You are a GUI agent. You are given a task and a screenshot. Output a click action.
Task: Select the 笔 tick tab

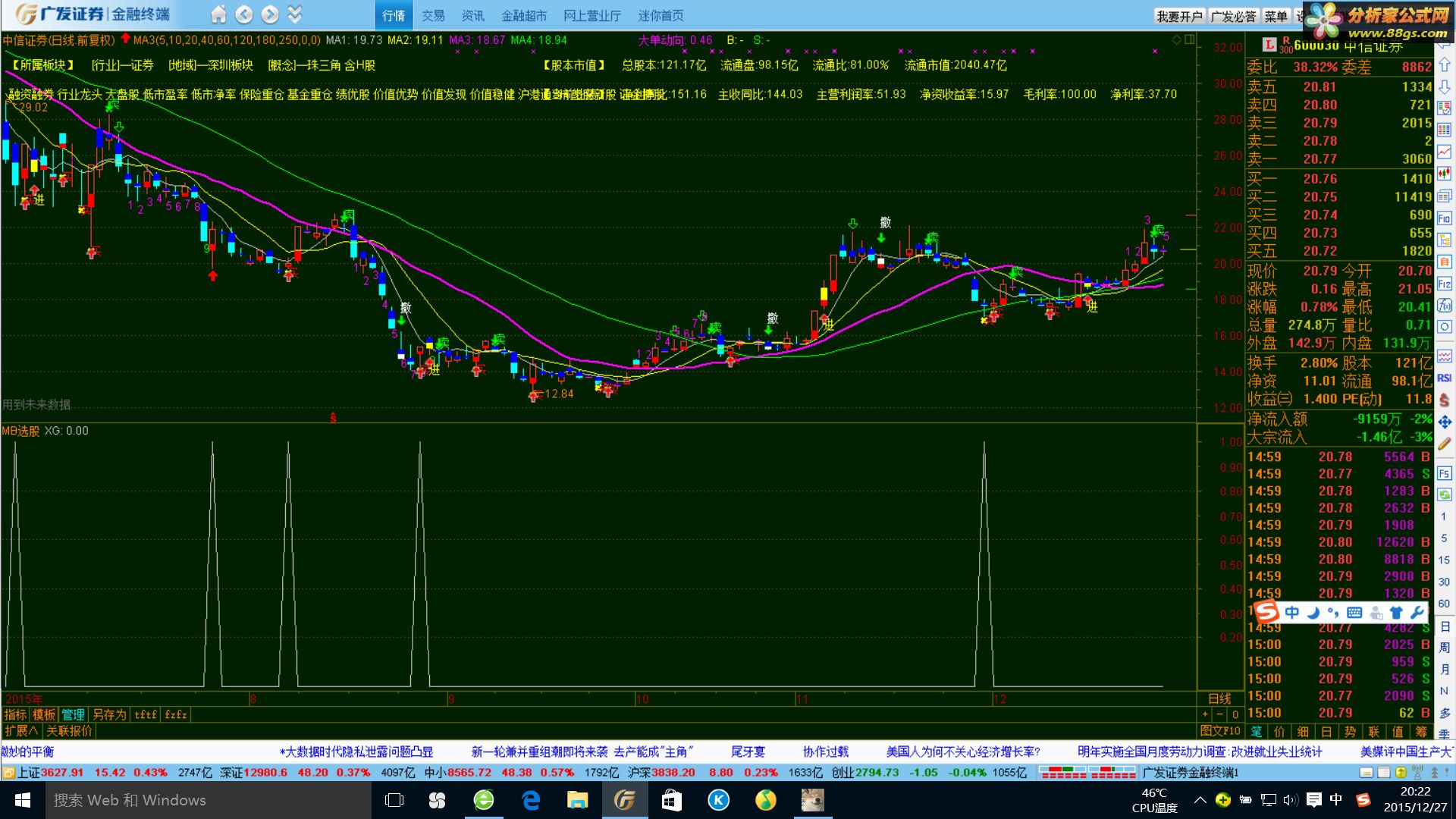[x=1257, y=732]
